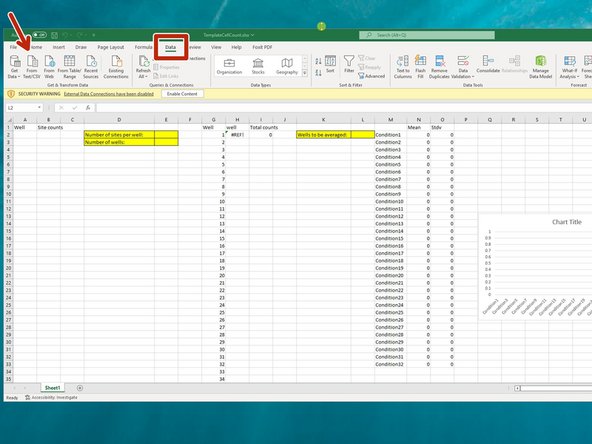Viewport: 592px width, 444px height.
Task: Choose From Table/Range in Get & Transform
Action: pyautogui.click(x=69, y=66)
